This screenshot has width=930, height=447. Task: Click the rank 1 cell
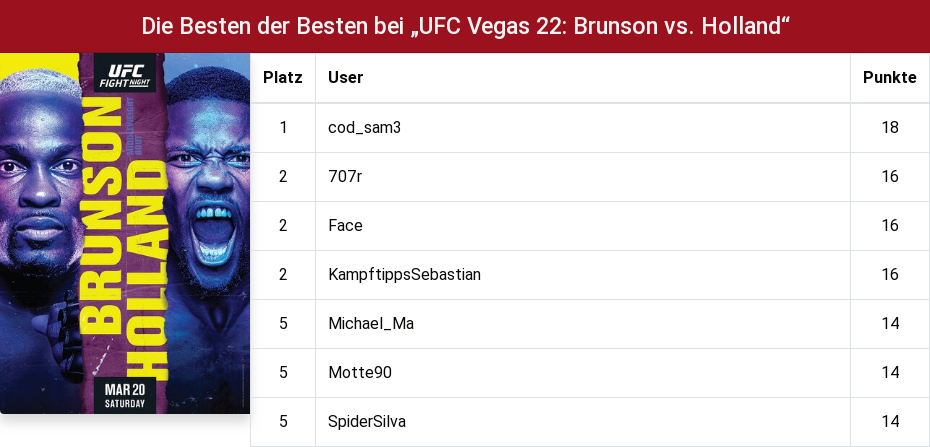(283, 128)
